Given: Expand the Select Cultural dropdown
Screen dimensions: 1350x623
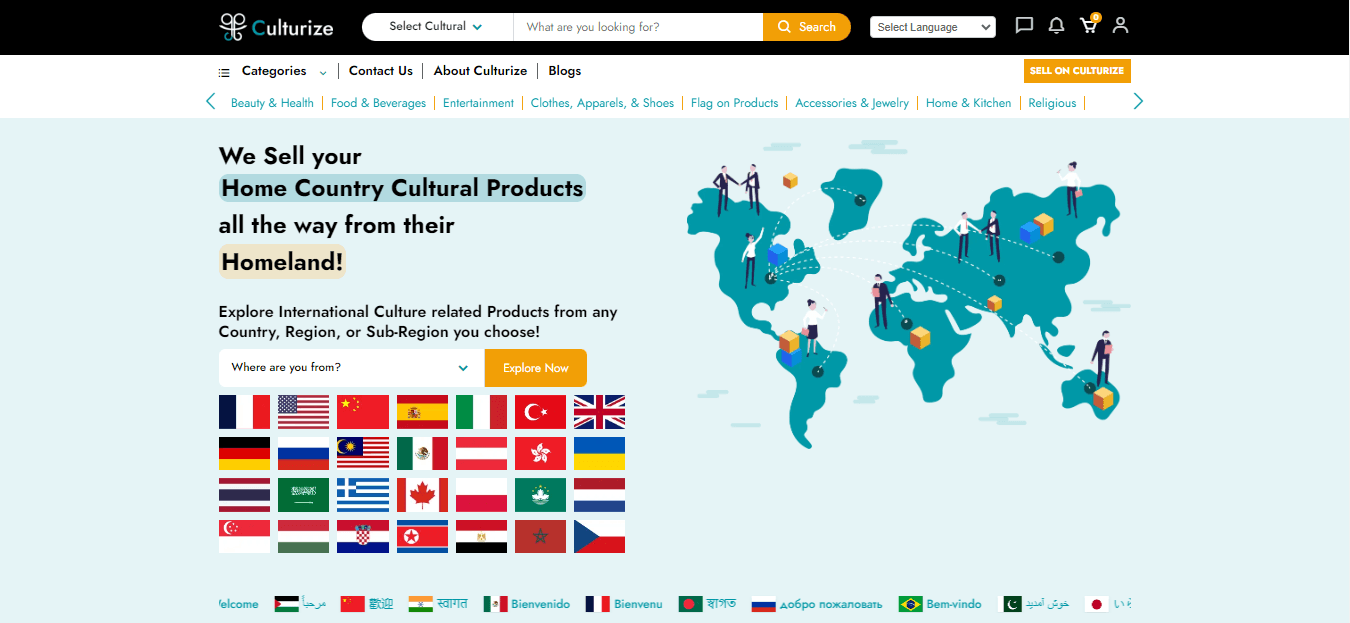Looking at the screenshot, I should click(436, 27).
